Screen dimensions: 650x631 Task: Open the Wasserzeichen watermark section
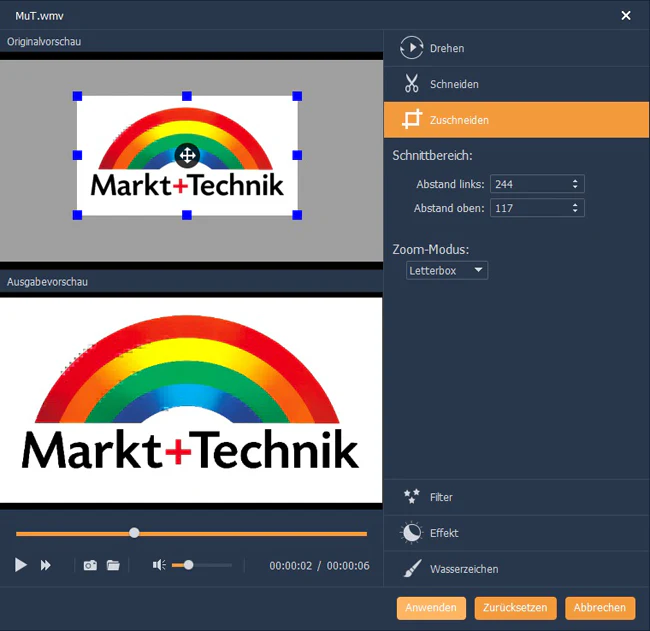pyautogui.click(x=517, y=569)
